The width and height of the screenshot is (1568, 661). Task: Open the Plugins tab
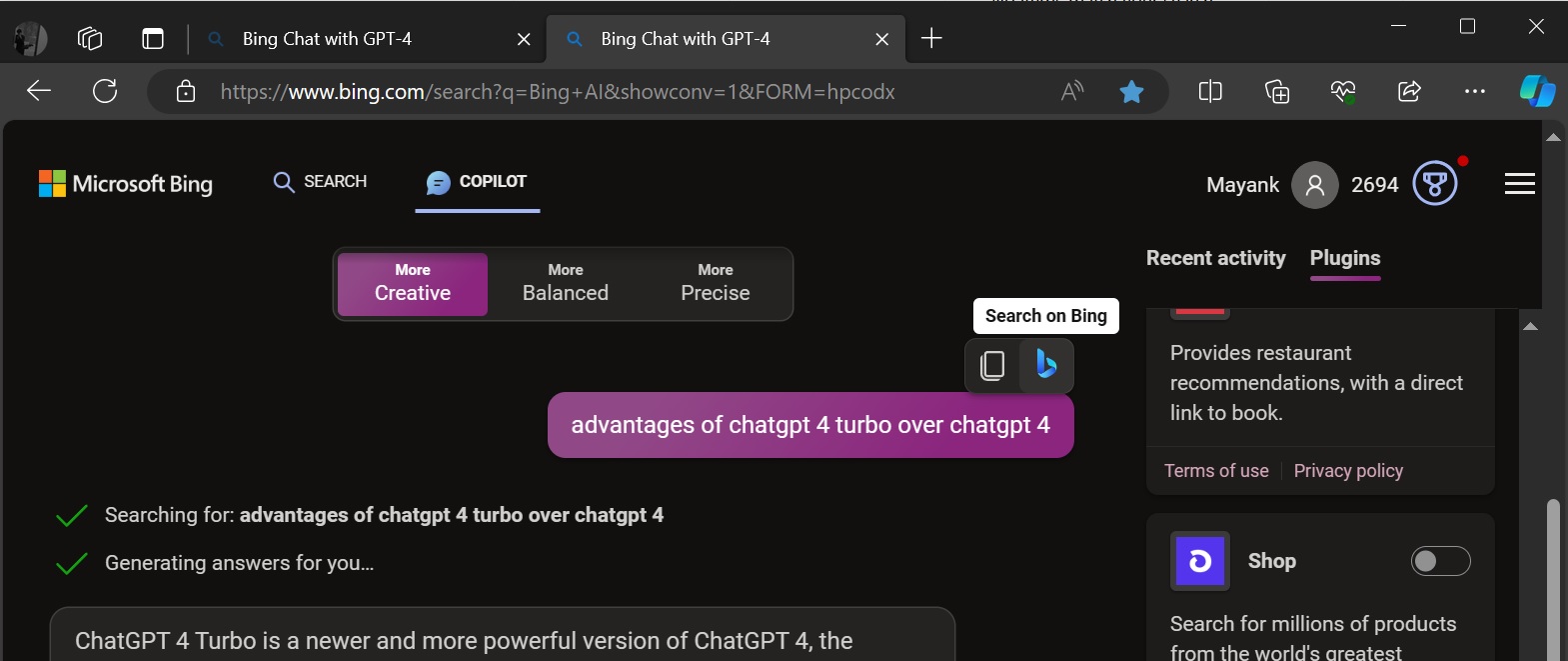1345,258
